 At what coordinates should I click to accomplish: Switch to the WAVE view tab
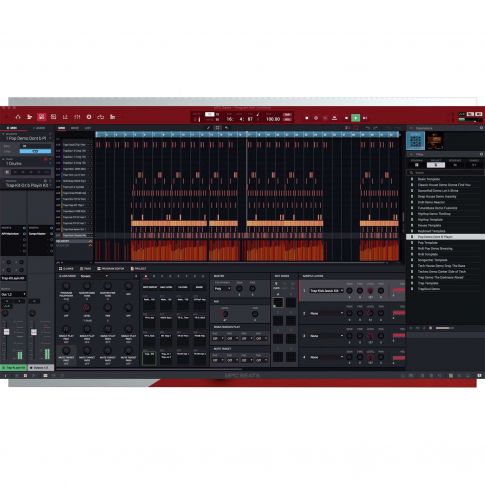click(x=75, y=128)
